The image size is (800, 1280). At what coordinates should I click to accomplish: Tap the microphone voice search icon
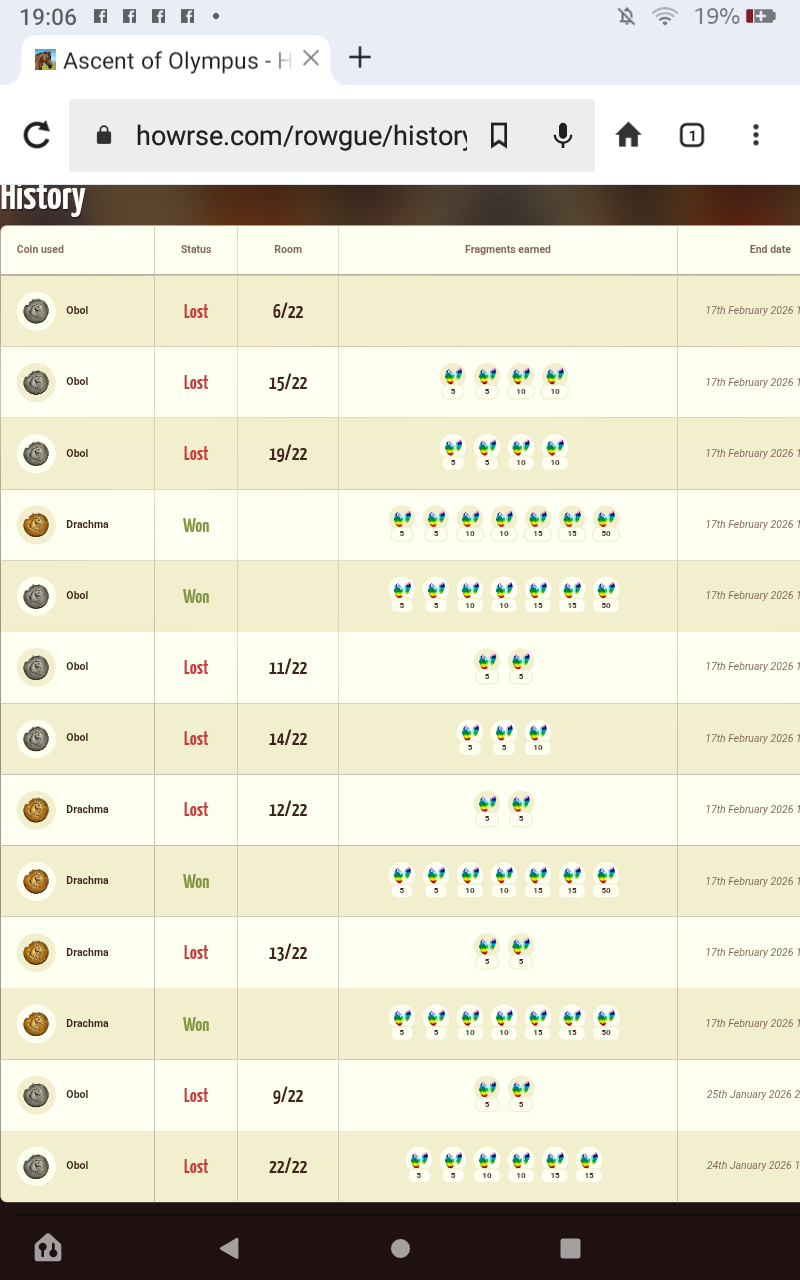(563, 135)
